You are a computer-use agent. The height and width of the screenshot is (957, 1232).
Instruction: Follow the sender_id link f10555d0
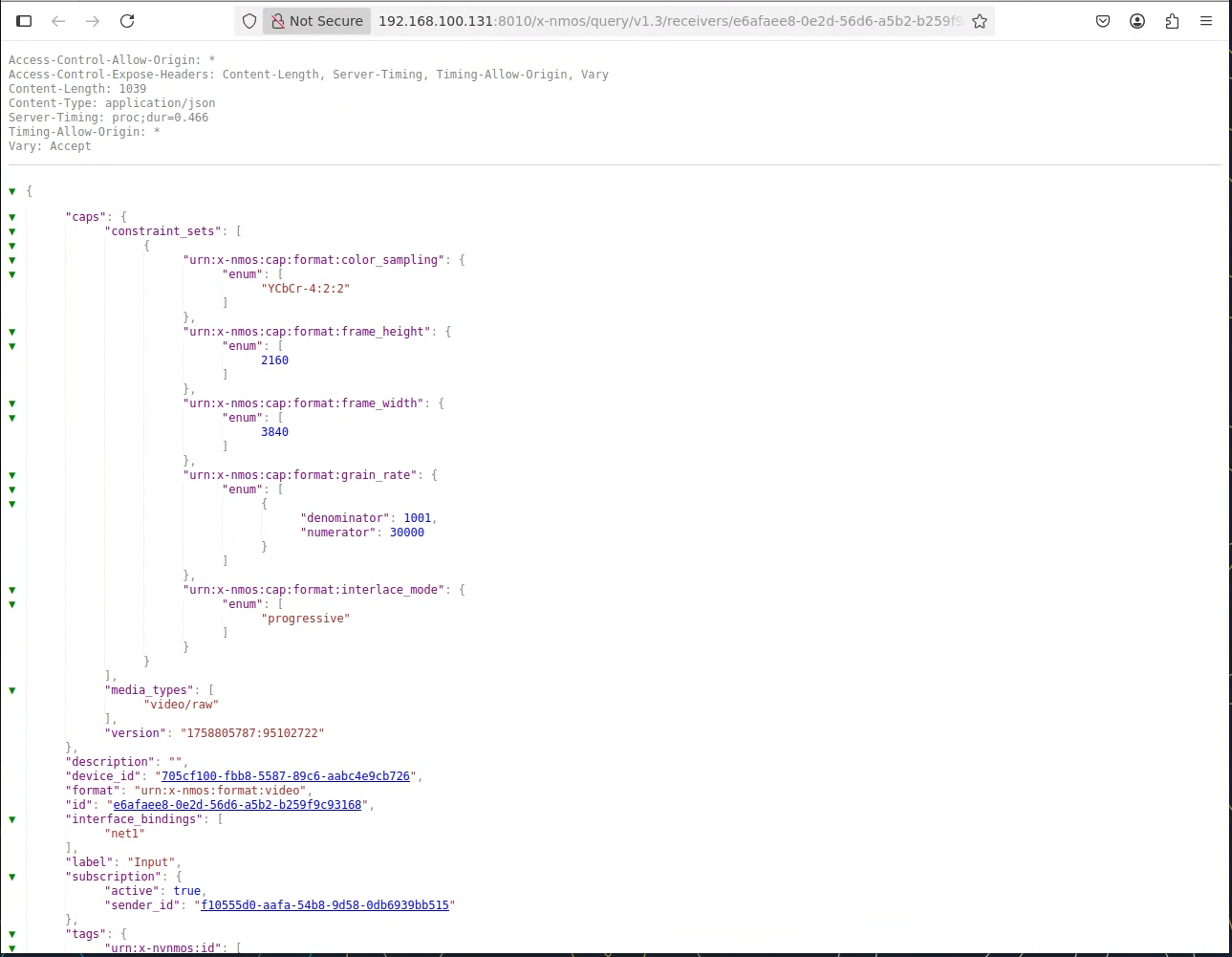[x=324, y=905]
